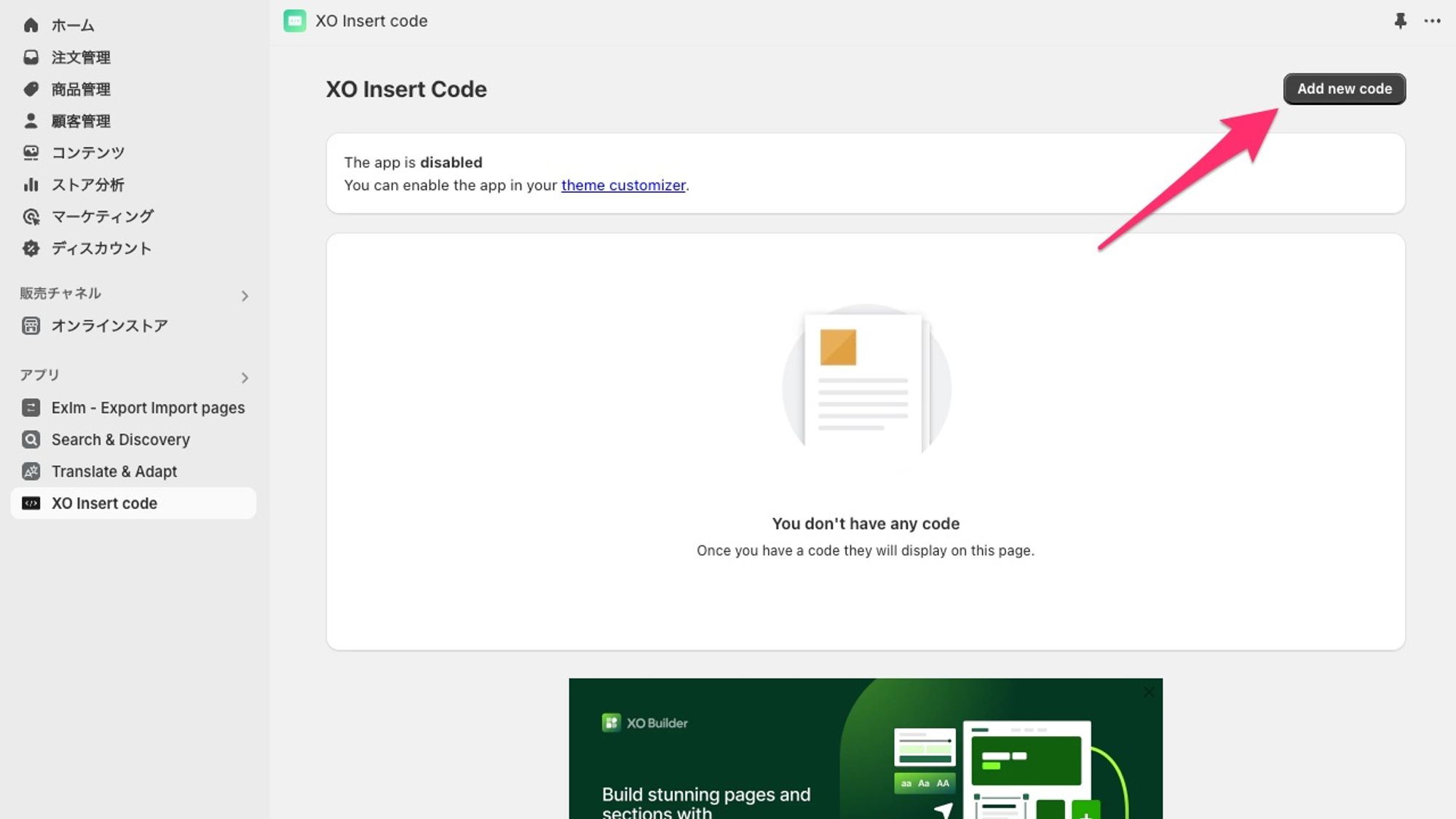
Task: Click the 'You don't have any code' text
Action: coord(866,523)
